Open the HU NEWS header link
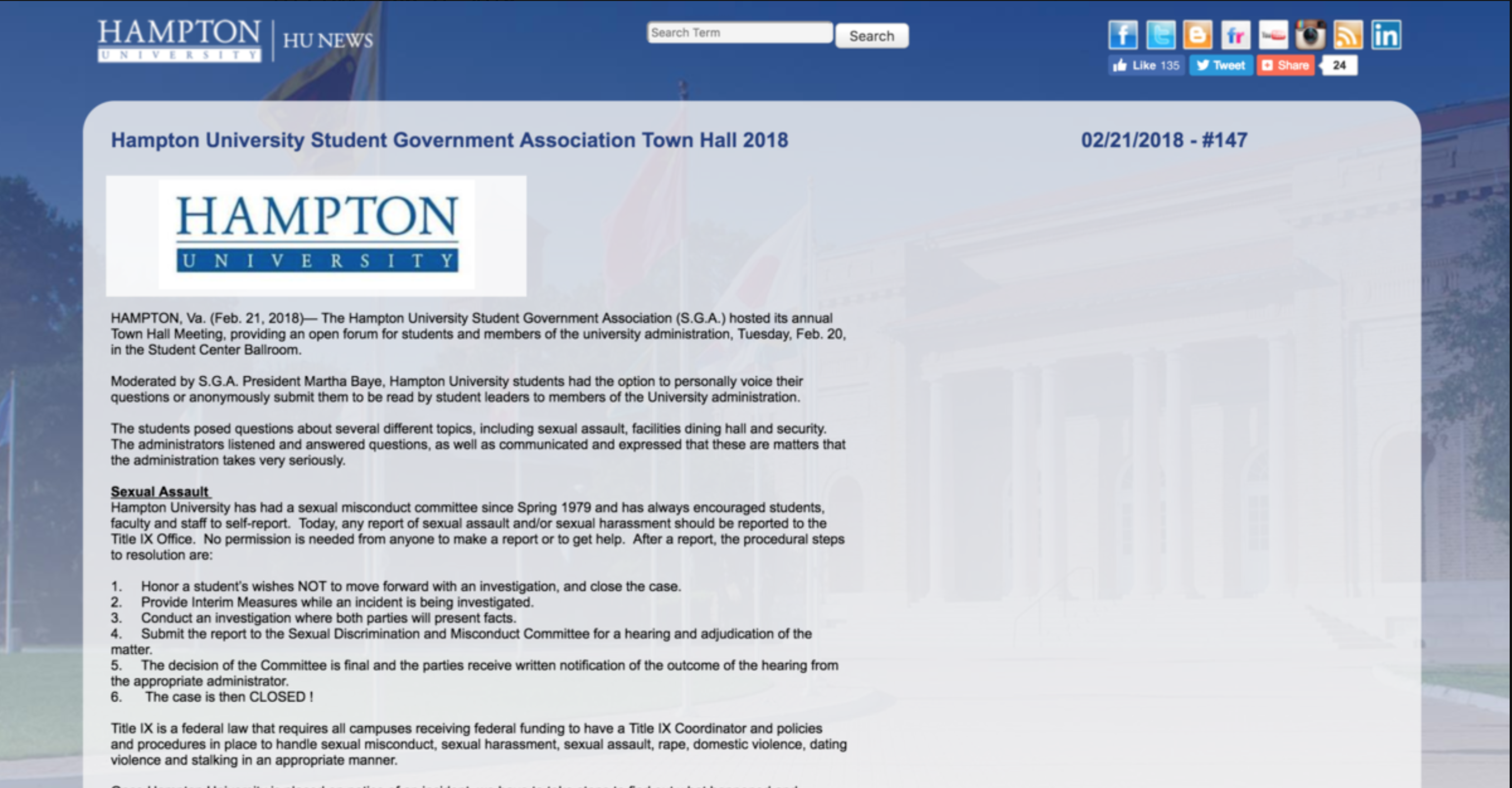This screenshot has width=1512, height=788. pyautogui.click(x=327, y=41)
